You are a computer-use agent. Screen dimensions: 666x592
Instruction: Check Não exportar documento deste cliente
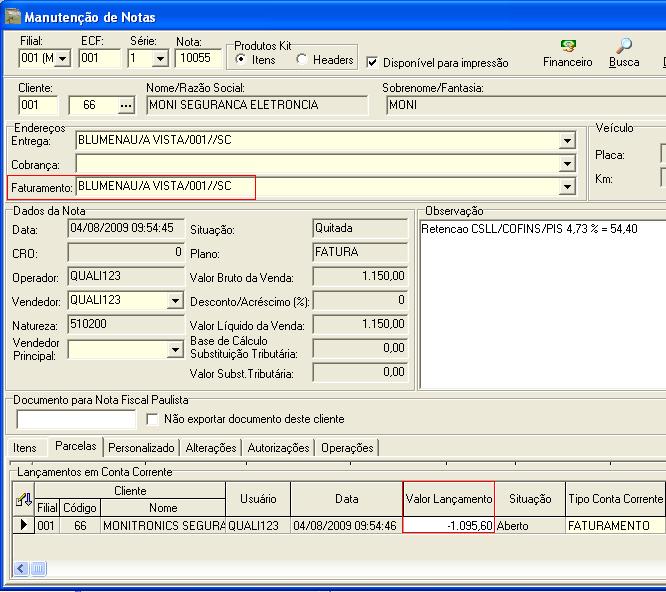click(x=152, y=419)
